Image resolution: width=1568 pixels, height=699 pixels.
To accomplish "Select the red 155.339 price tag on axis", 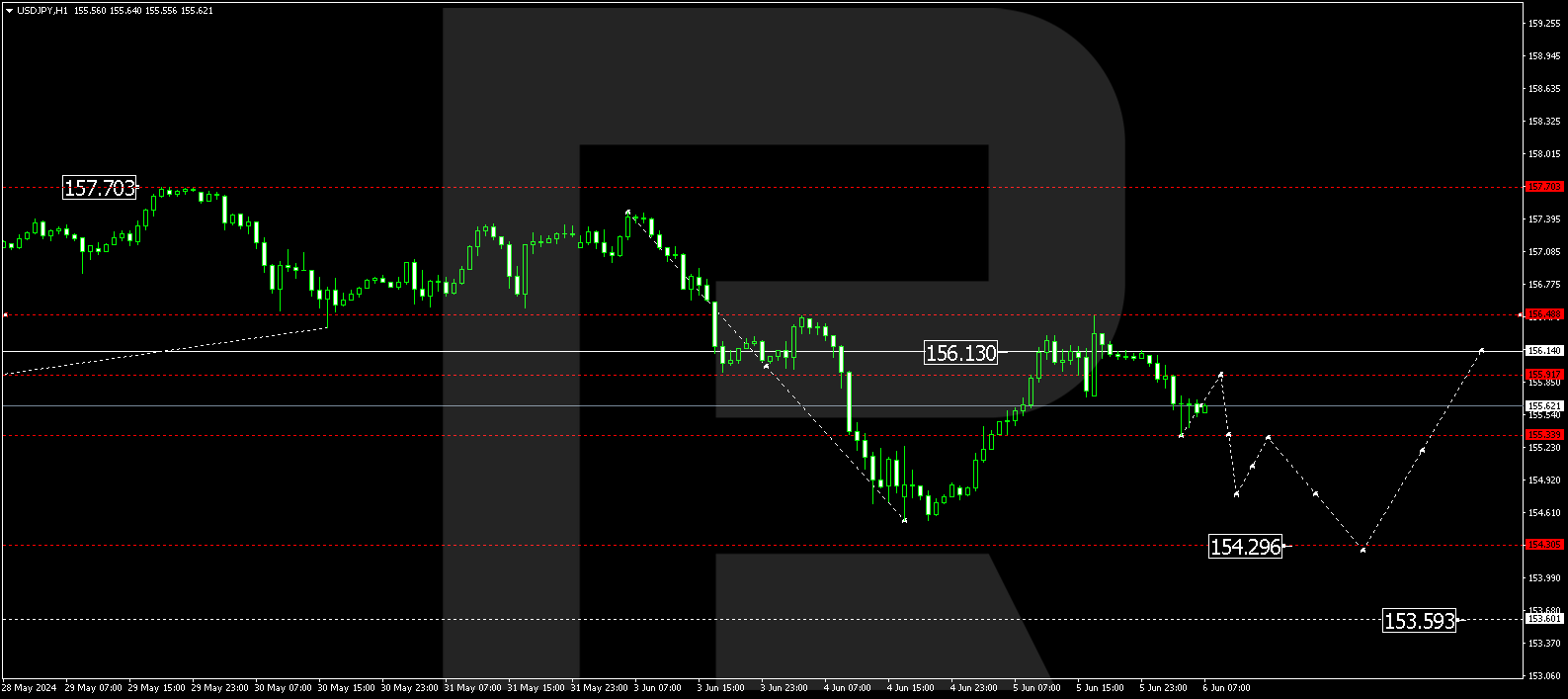I will [x=1544, y=435].
